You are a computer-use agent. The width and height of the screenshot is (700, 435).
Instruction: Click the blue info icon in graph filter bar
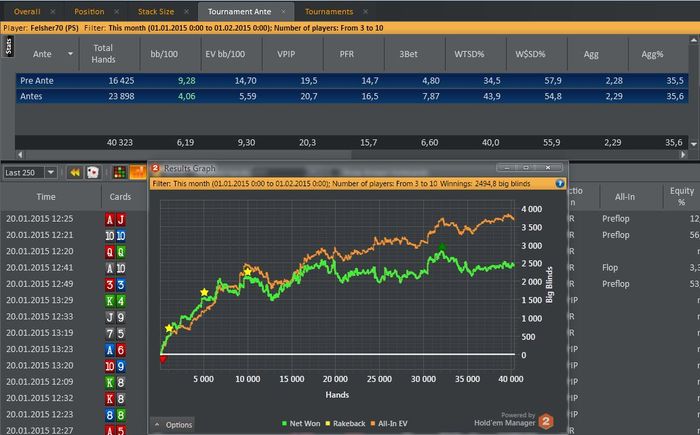560,184
